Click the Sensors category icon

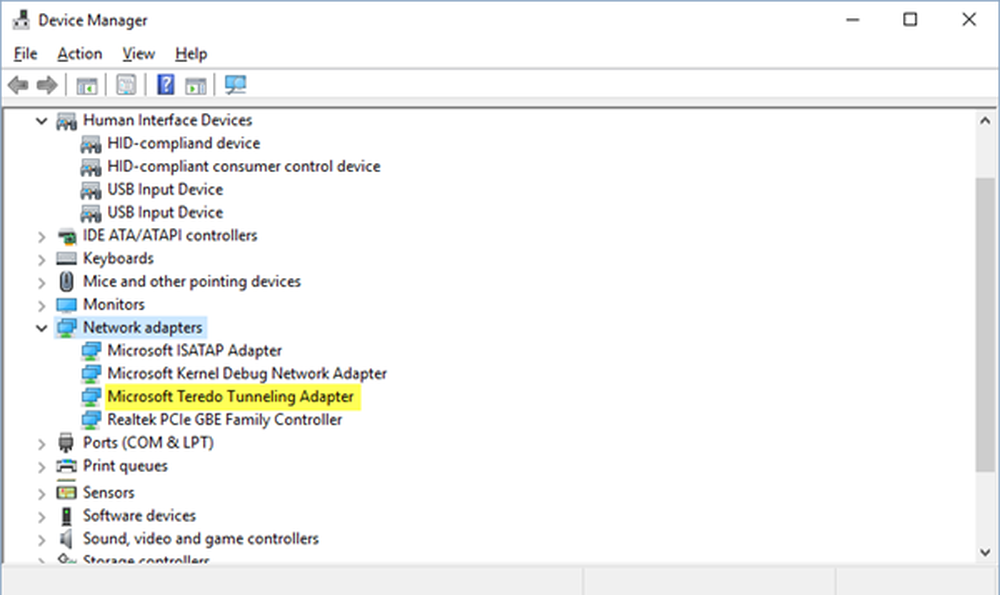tap(66, 492)
